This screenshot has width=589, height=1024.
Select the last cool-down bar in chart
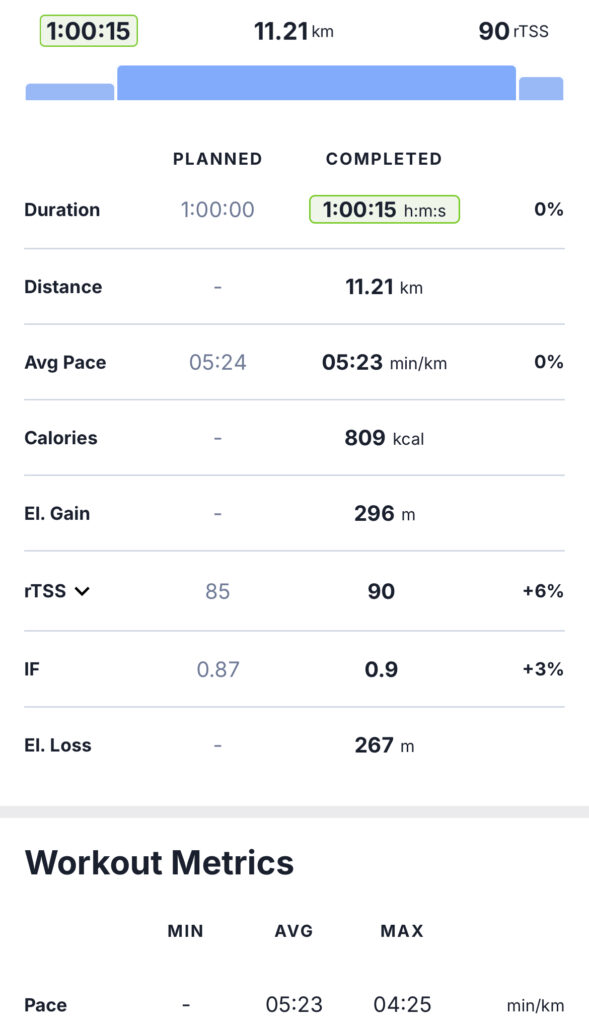click(541, 88)
